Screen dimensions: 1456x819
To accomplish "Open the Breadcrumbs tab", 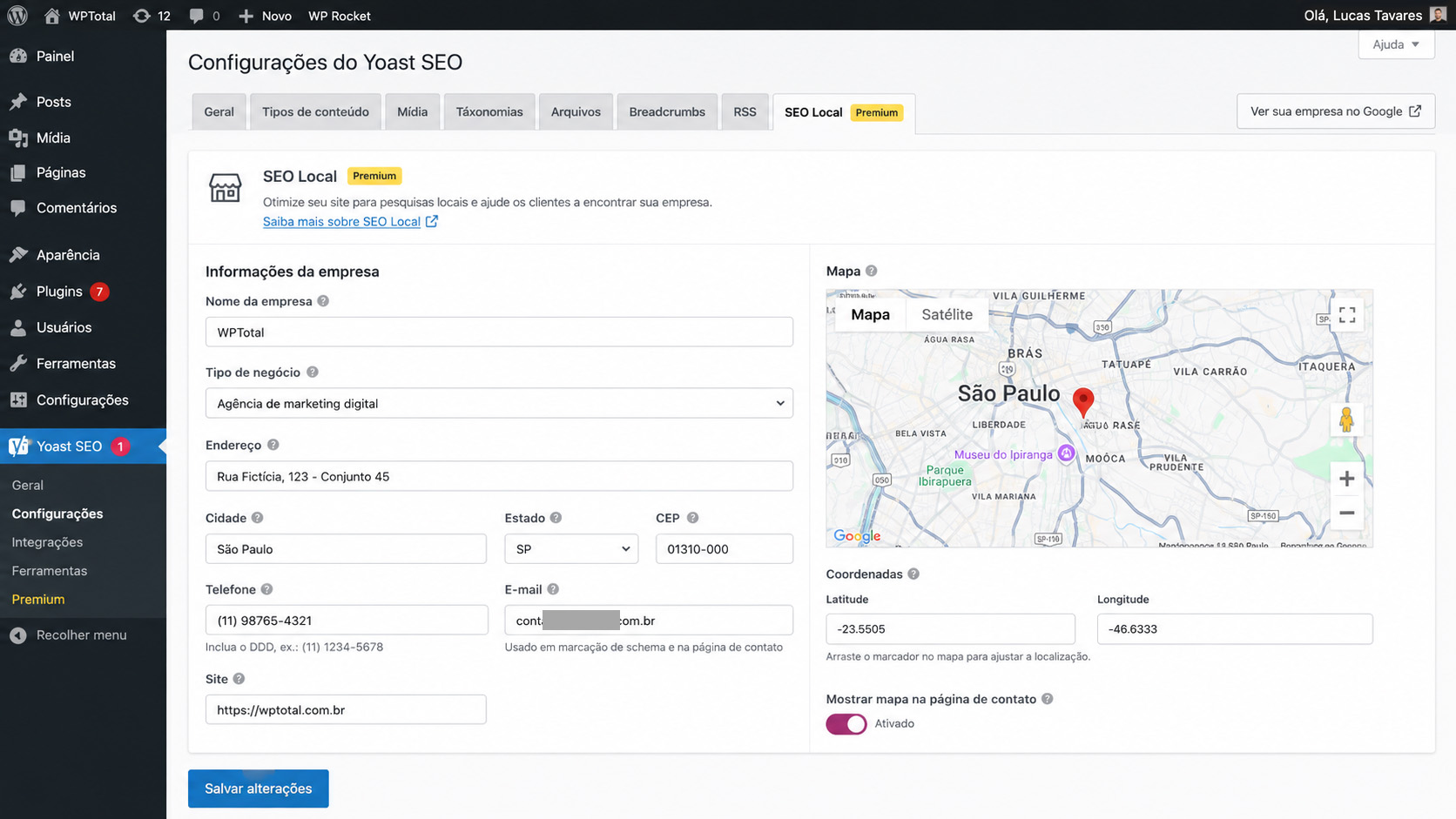I will (667, 112).
